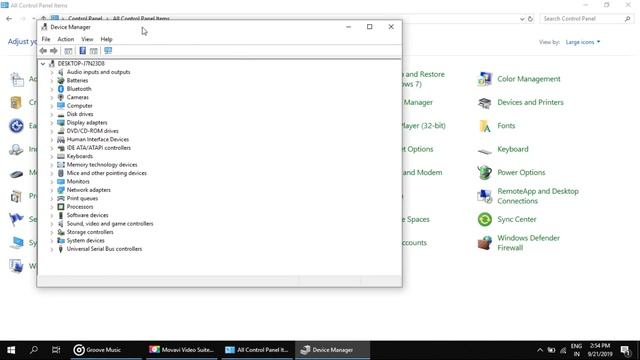The width and height of the screenshot is (640, 360).
Task: Select the Keyboards icon in device tree
Action: coord(61,156)
